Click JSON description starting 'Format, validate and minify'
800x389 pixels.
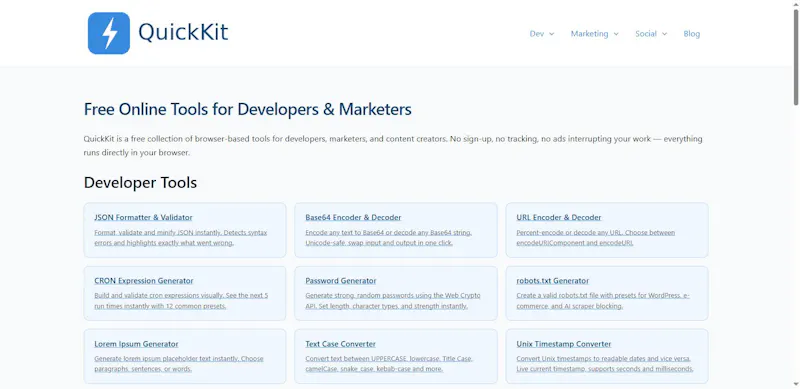(181, 238)
